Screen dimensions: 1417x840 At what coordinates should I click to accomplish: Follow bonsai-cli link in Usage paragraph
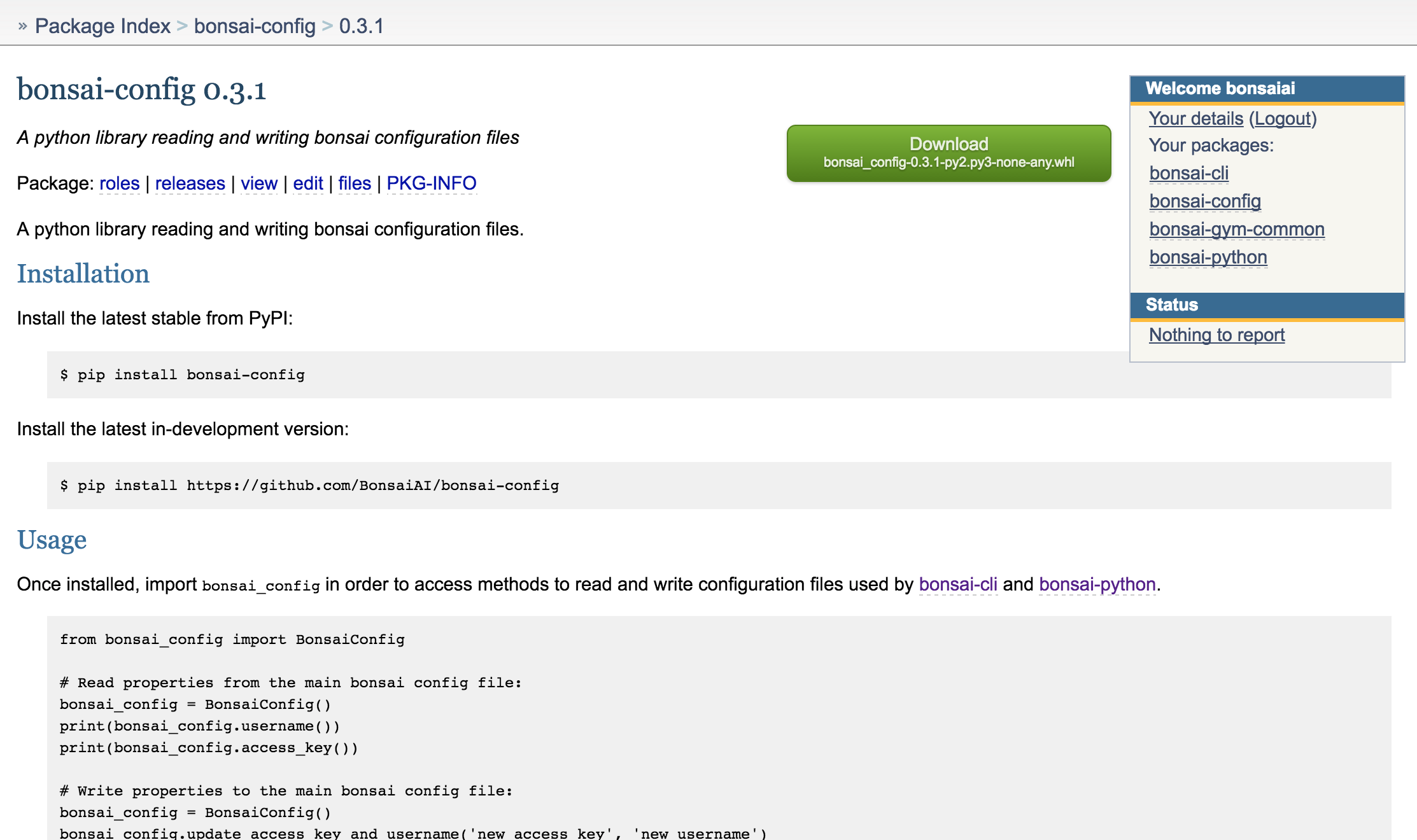tap(958, 584)
